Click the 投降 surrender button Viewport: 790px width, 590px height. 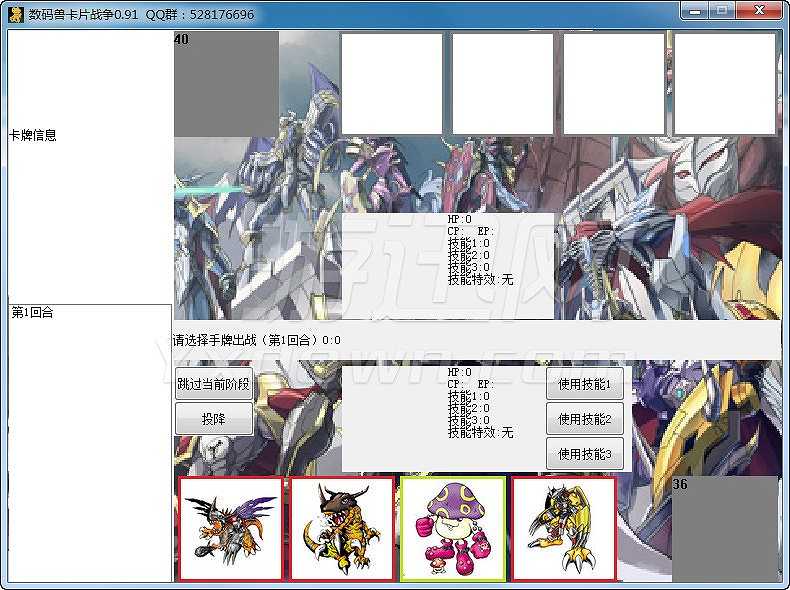point(214,419)
